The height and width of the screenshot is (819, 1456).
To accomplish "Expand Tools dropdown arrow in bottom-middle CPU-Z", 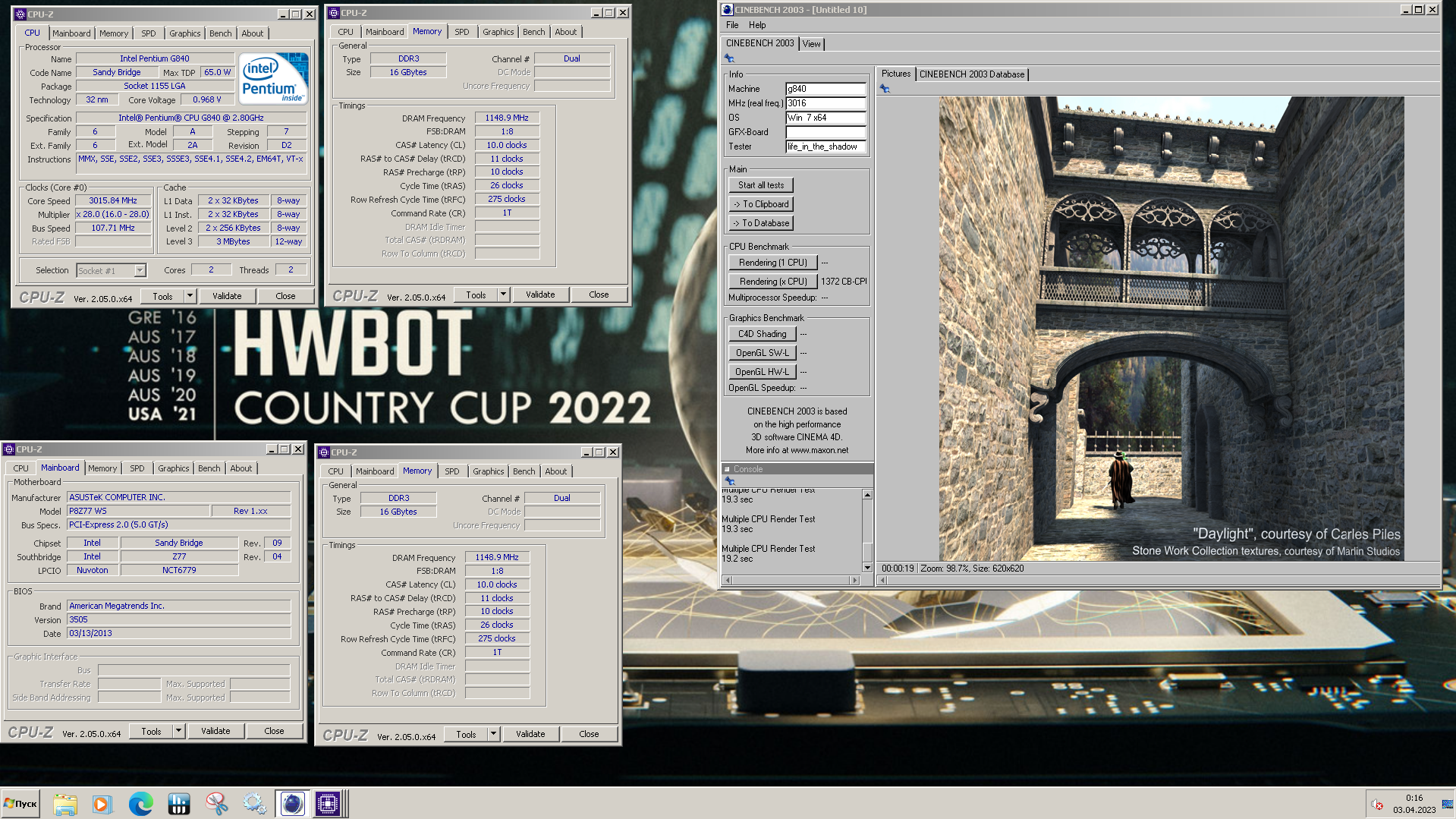I will point(493,734).
